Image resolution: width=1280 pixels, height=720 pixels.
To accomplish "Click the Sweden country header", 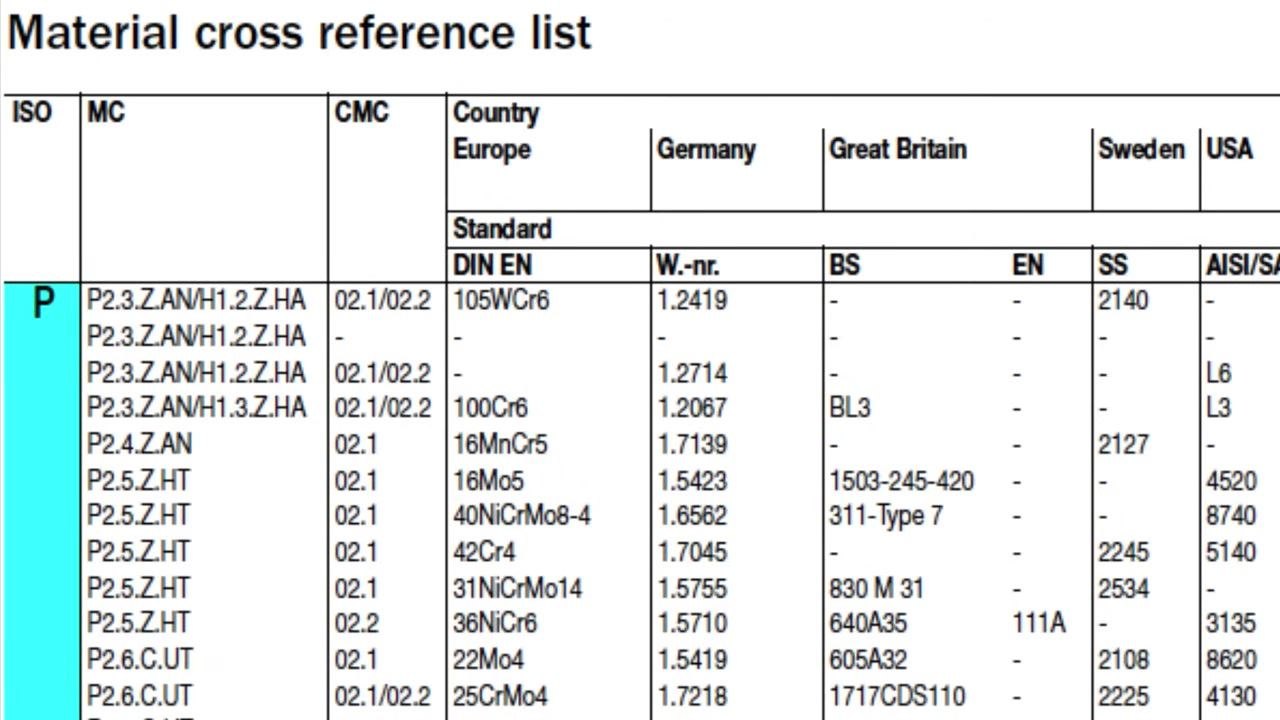I will click(x=1141, y=149).
